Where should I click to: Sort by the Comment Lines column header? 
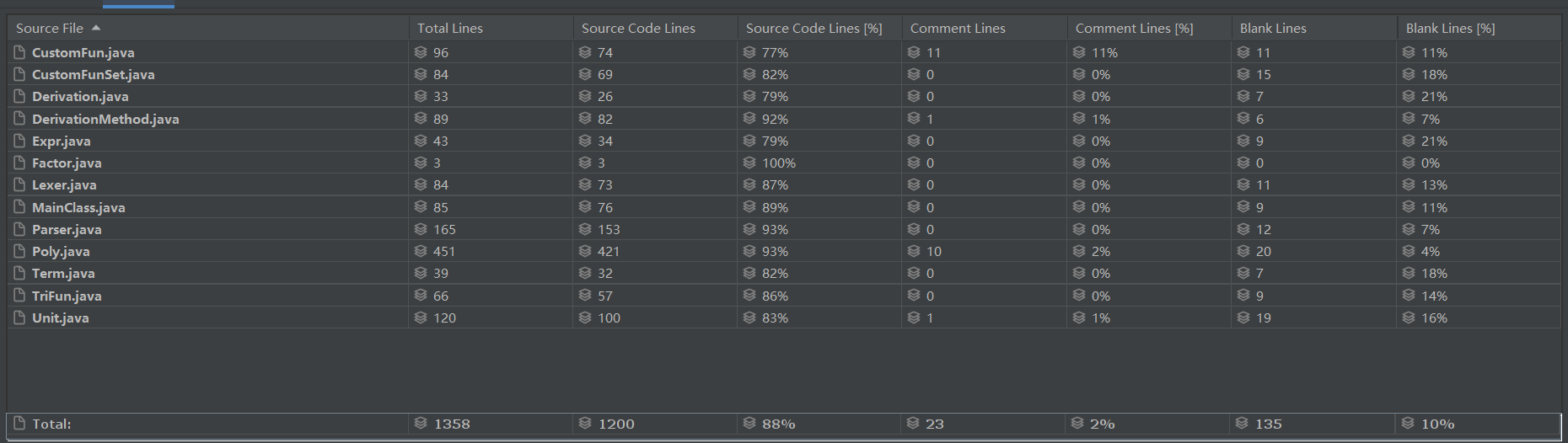[958, 28]
